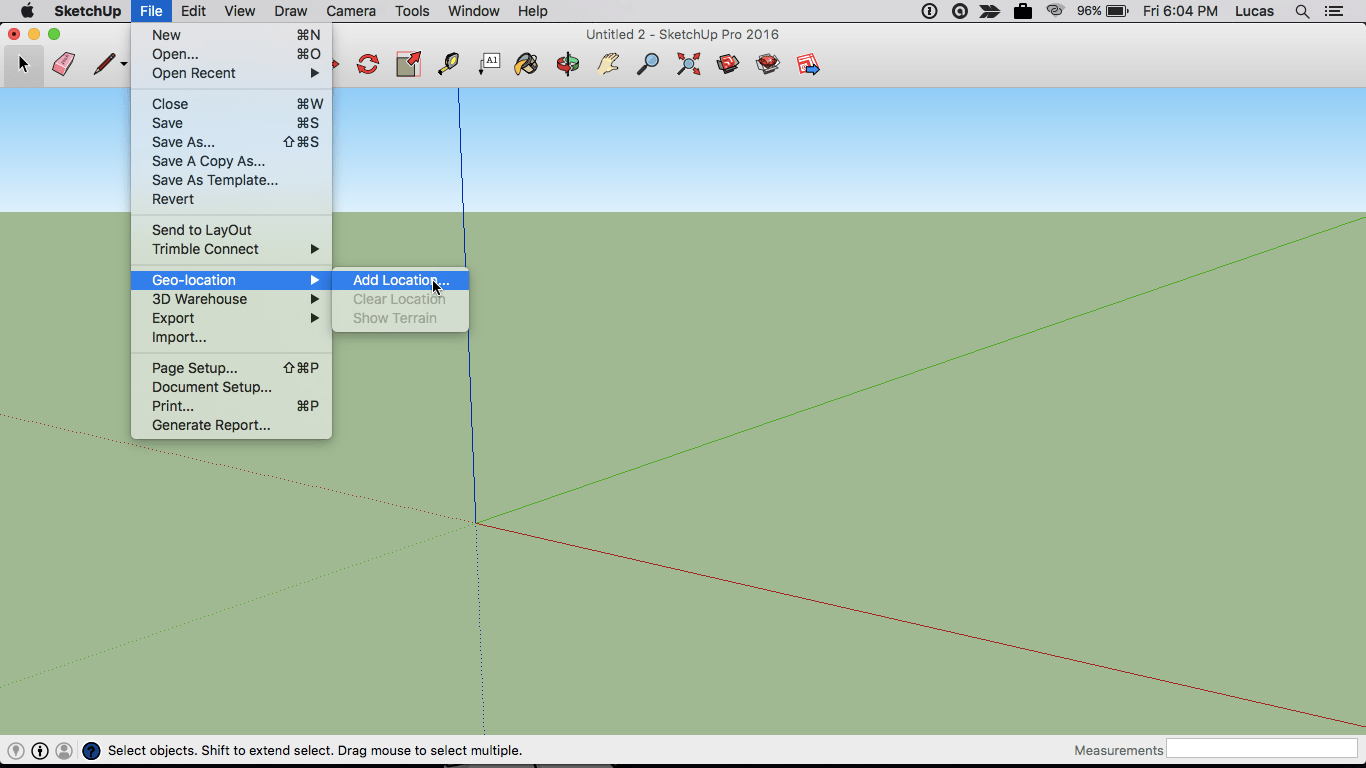Choose Save from the File menu

(x=231, y=123)
